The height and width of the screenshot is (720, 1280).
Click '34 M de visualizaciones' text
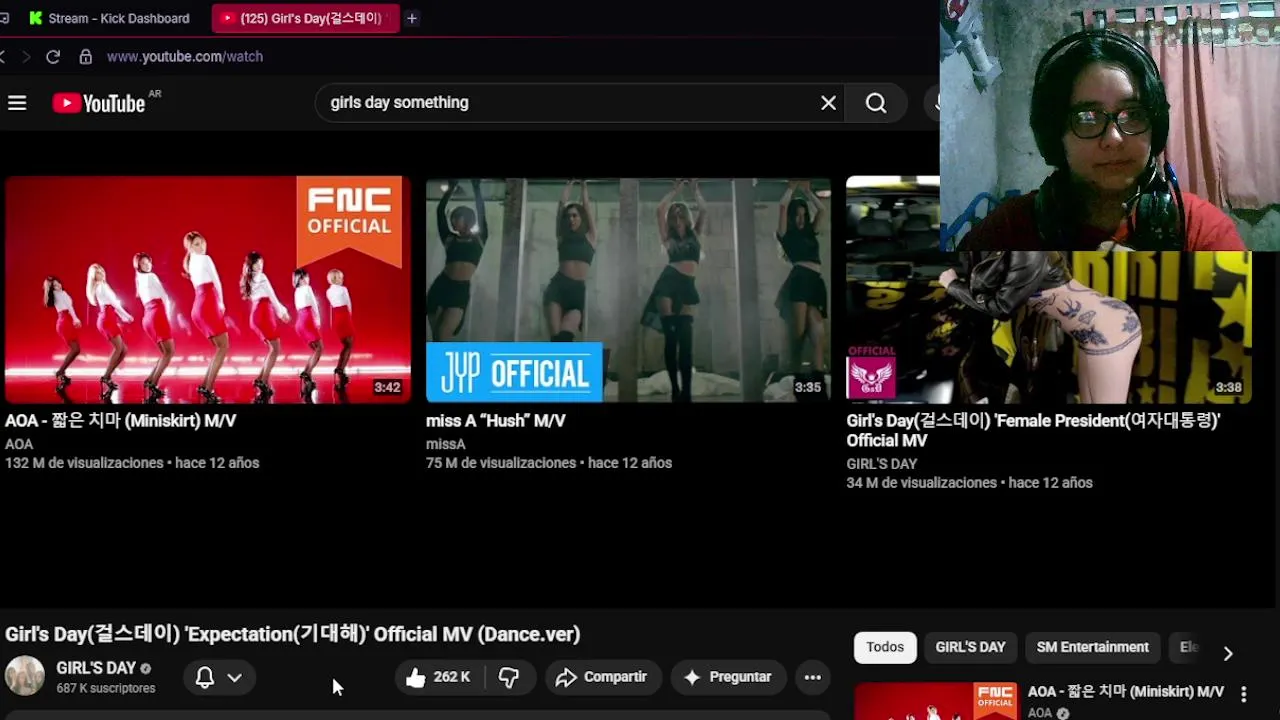[x=921, y=483]
